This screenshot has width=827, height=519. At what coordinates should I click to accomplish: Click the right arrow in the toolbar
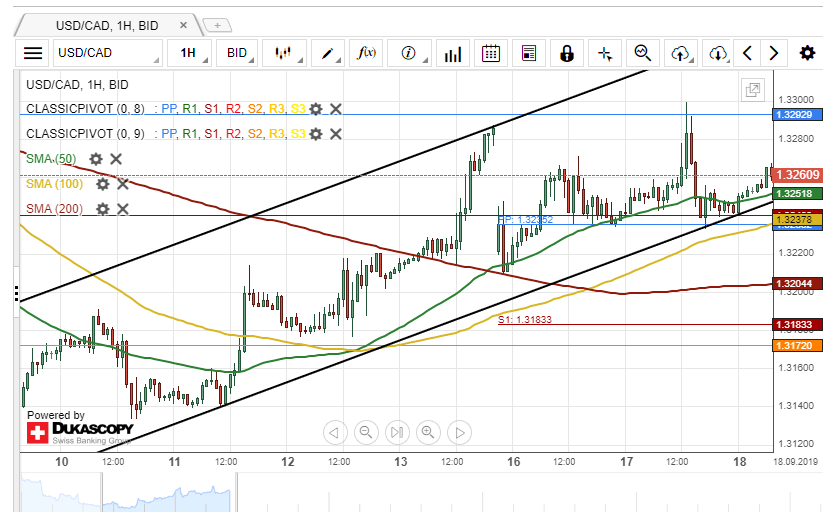pyautogui.click(x=774, y=53)
